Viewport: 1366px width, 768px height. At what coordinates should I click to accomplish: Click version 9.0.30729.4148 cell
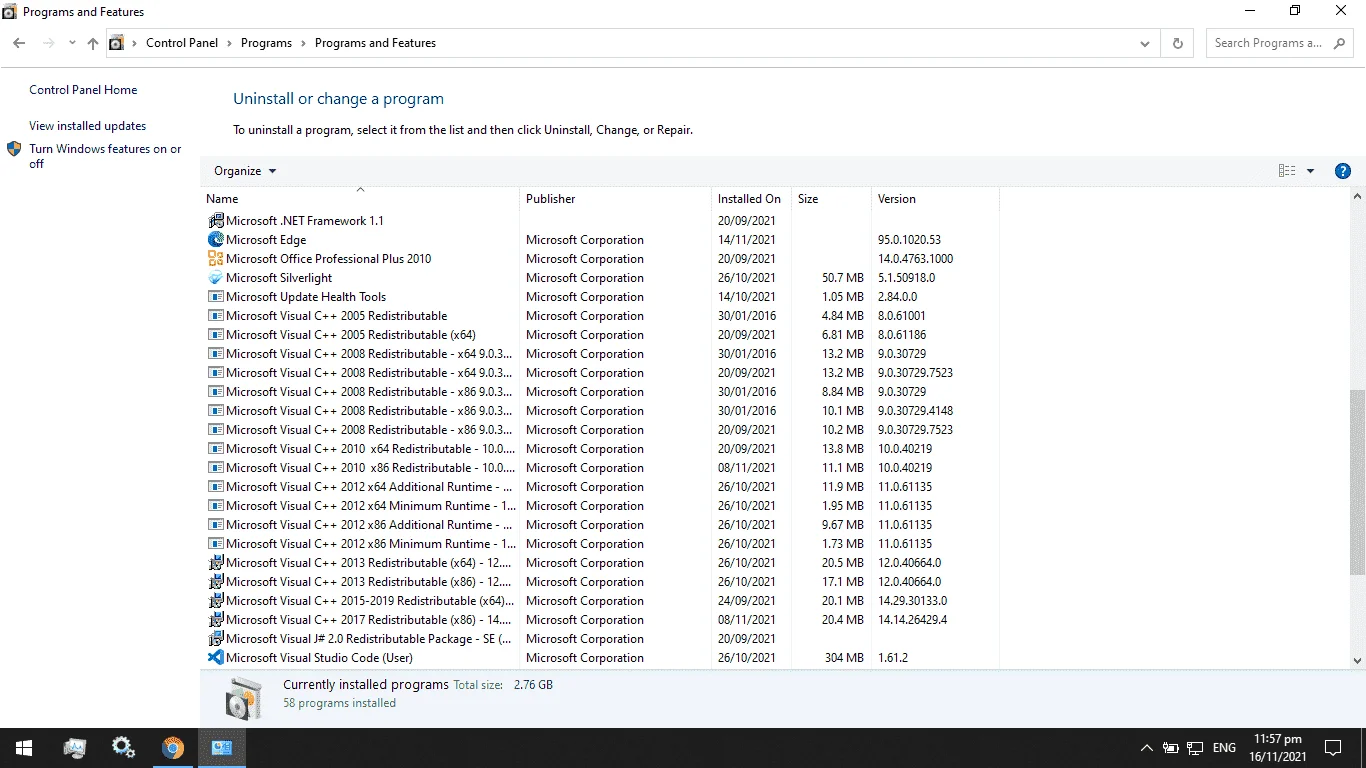[915, 411]
